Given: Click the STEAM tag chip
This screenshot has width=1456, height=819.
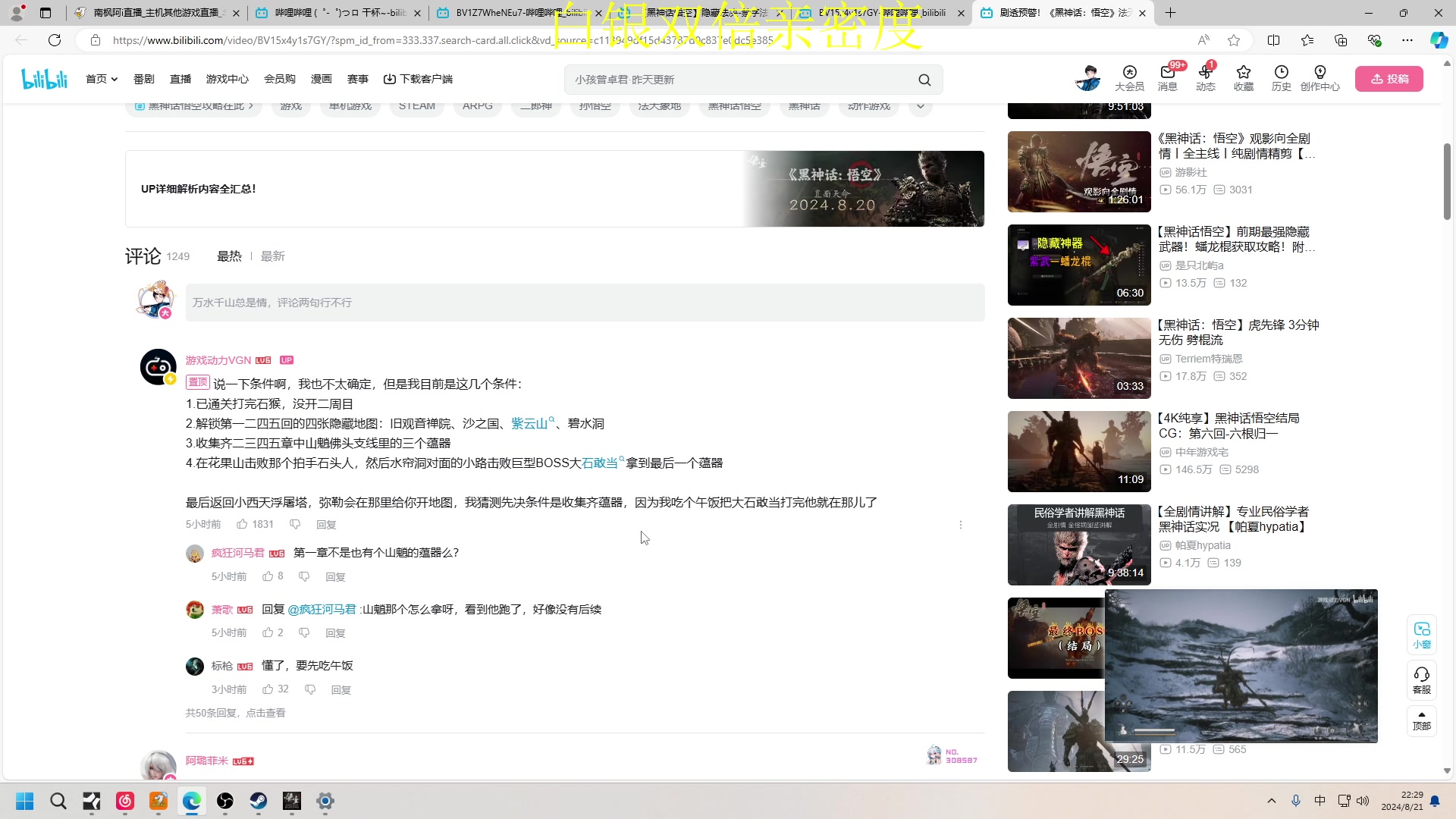Looking at the screenshot, I should pos(417,106).
